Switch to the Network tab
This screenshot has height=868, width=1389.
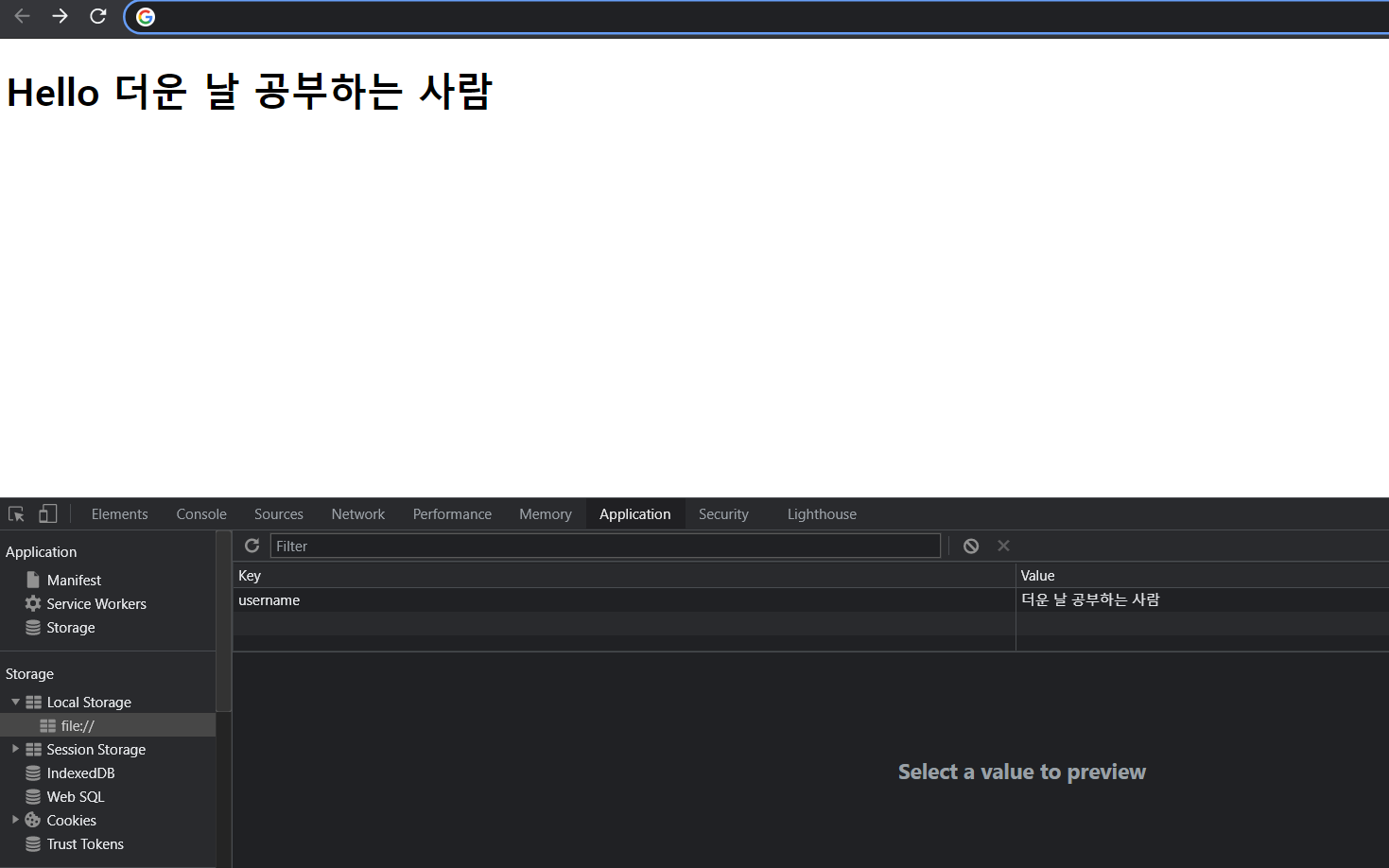358,514
